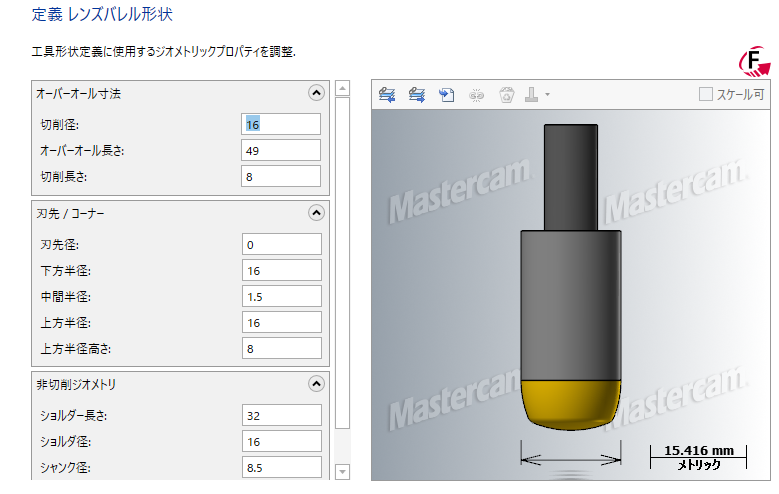Collapse the 刃先 / コーナー section
Viewport: 779px width, 494px height.
click(316, 213)
